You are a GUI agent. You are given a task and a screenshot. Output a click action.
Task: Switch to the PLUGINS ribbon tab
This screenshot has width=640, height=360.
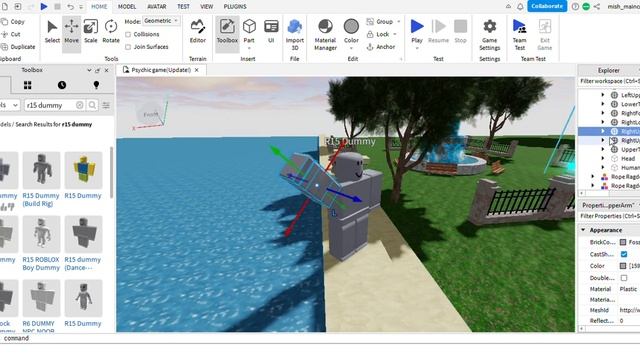235,7
